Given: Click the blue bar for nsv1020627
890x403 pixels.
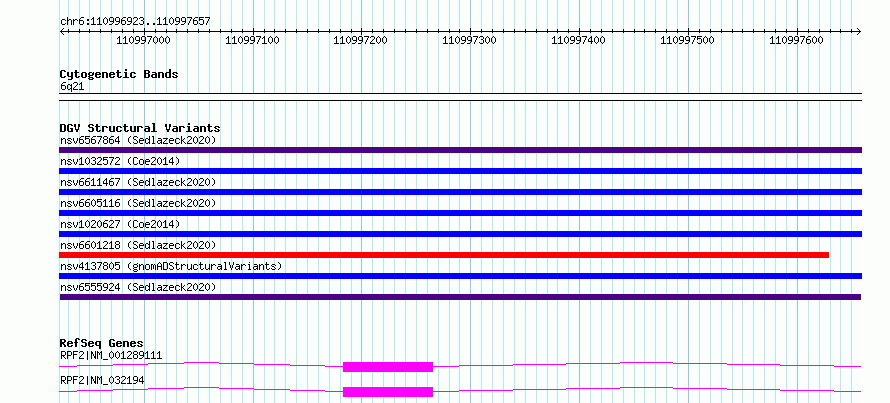Looking at the screenshot, I should (460, 234).
